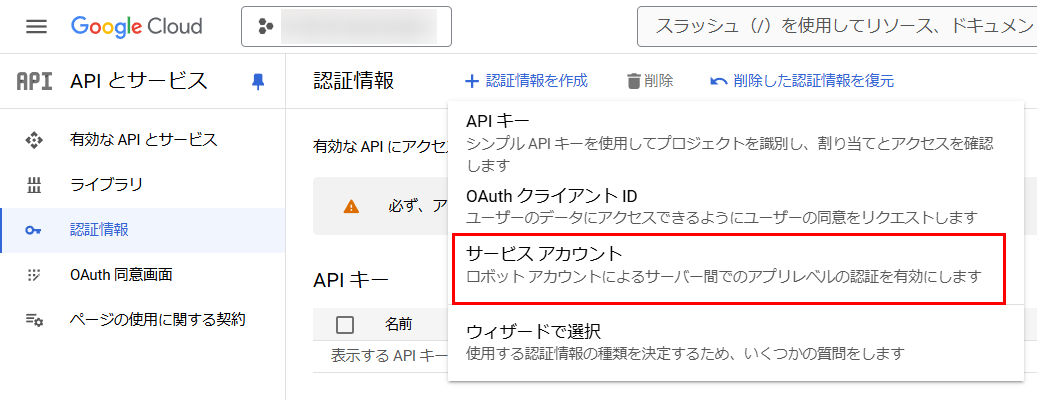Click the API icon beside API とサービス
The width and height of the screenshot is (1037, 400).
pos(34,81)
